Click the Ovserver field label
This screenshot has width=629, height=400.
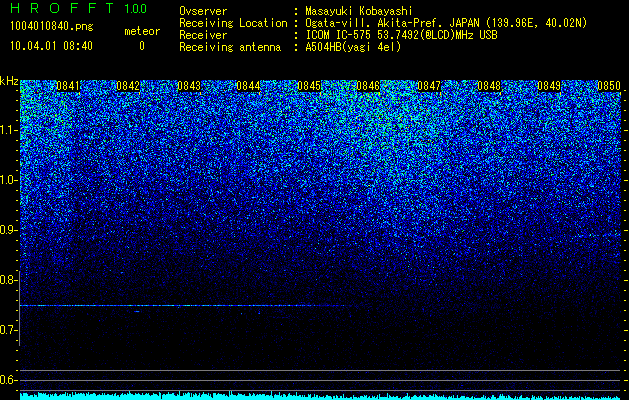click(203, 11)
